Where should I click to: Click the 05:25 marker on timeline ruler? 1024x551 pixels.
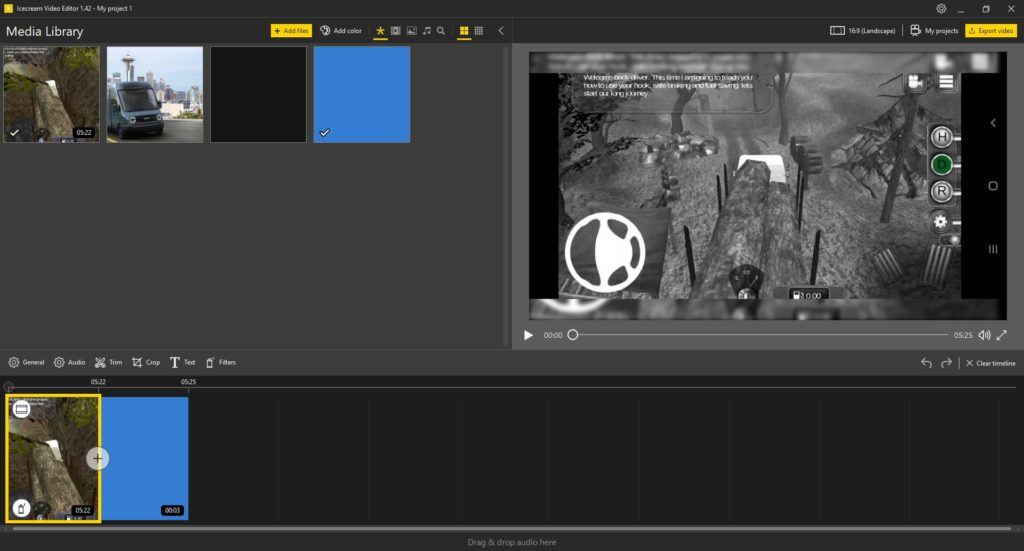tap(188, 382)
